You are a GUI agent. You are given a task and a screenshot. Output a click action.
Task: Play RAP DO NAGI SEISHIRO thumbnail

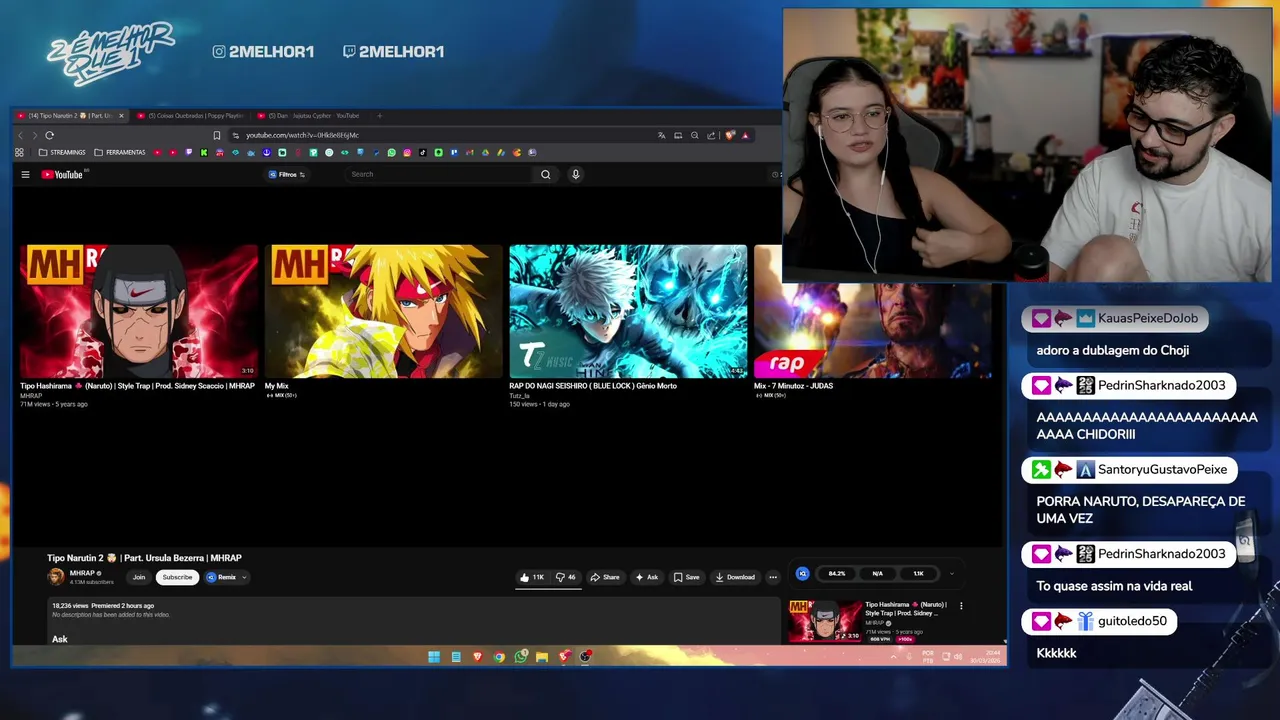click(x=628, y=311)
